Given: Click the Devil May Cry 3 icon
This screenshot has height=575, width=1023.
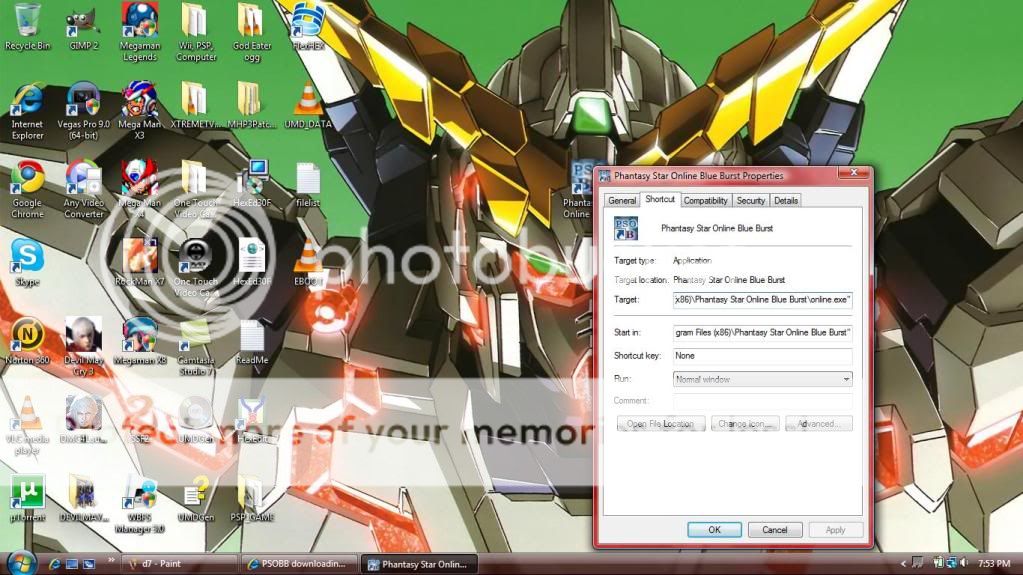Looking at the screenshot, I should [x=83, y=335].
